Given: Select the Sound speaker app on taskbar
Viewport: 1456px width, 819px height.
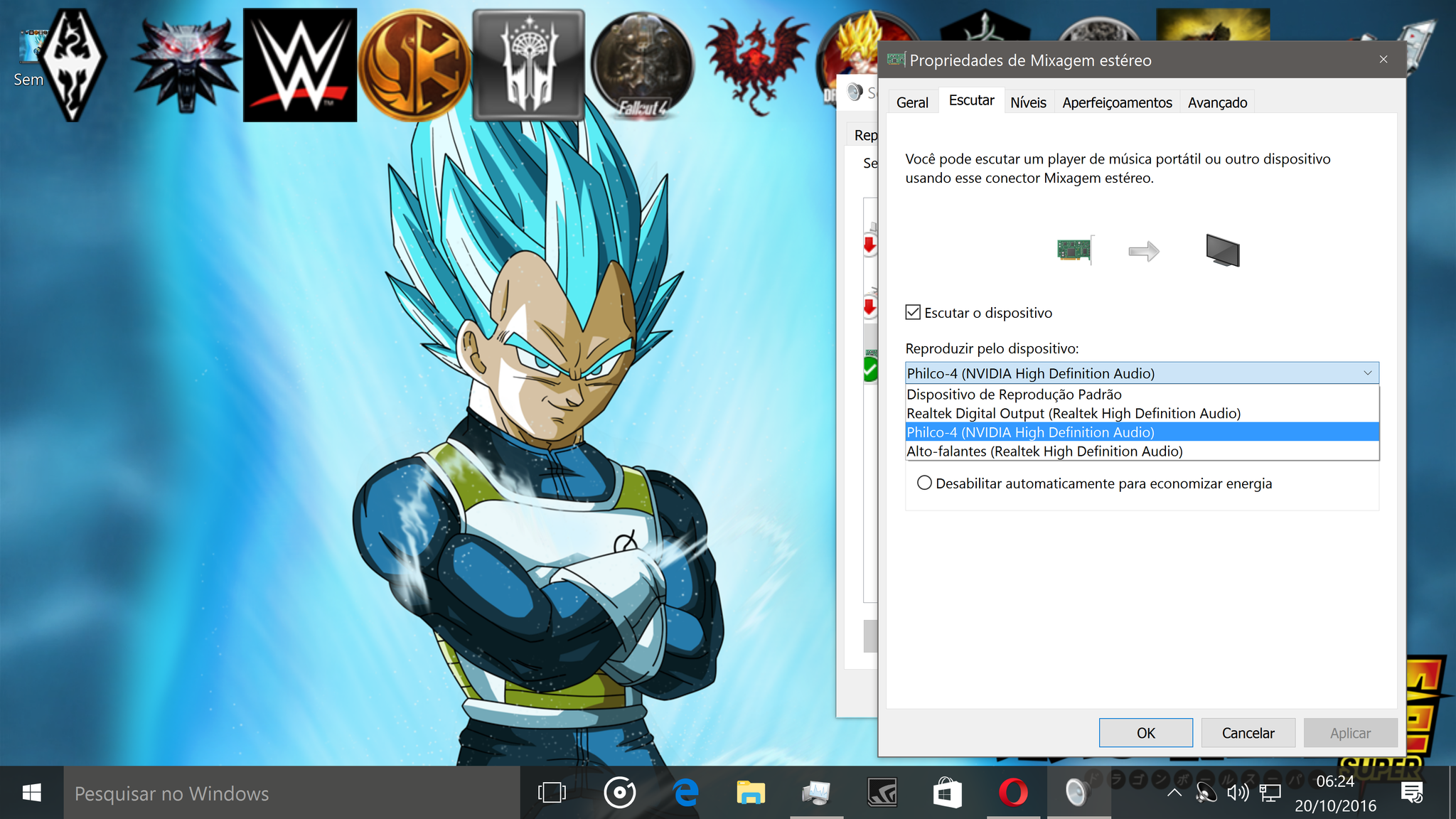Looking at the screenshot, I should [x=1078, y=792].
